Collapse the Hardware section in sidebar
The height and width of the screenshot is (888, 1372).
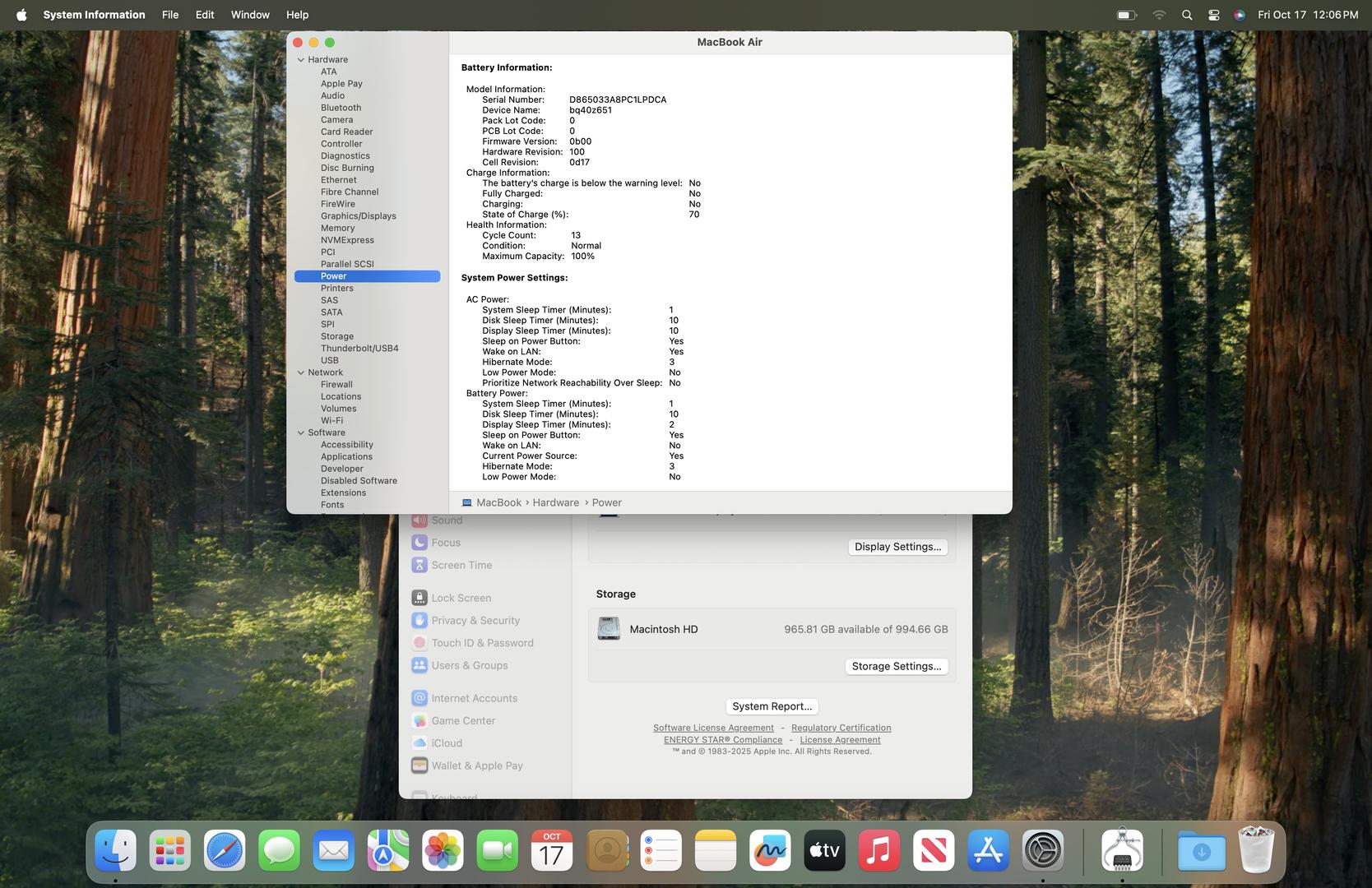click(301, 60)
